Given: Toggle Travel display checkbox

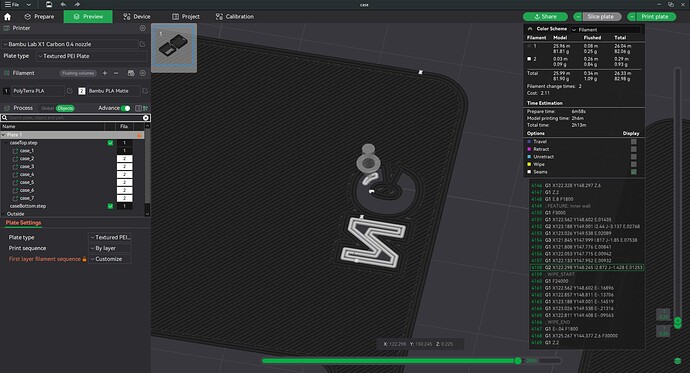Looking at the screenshot, I should tap(634, 142).
